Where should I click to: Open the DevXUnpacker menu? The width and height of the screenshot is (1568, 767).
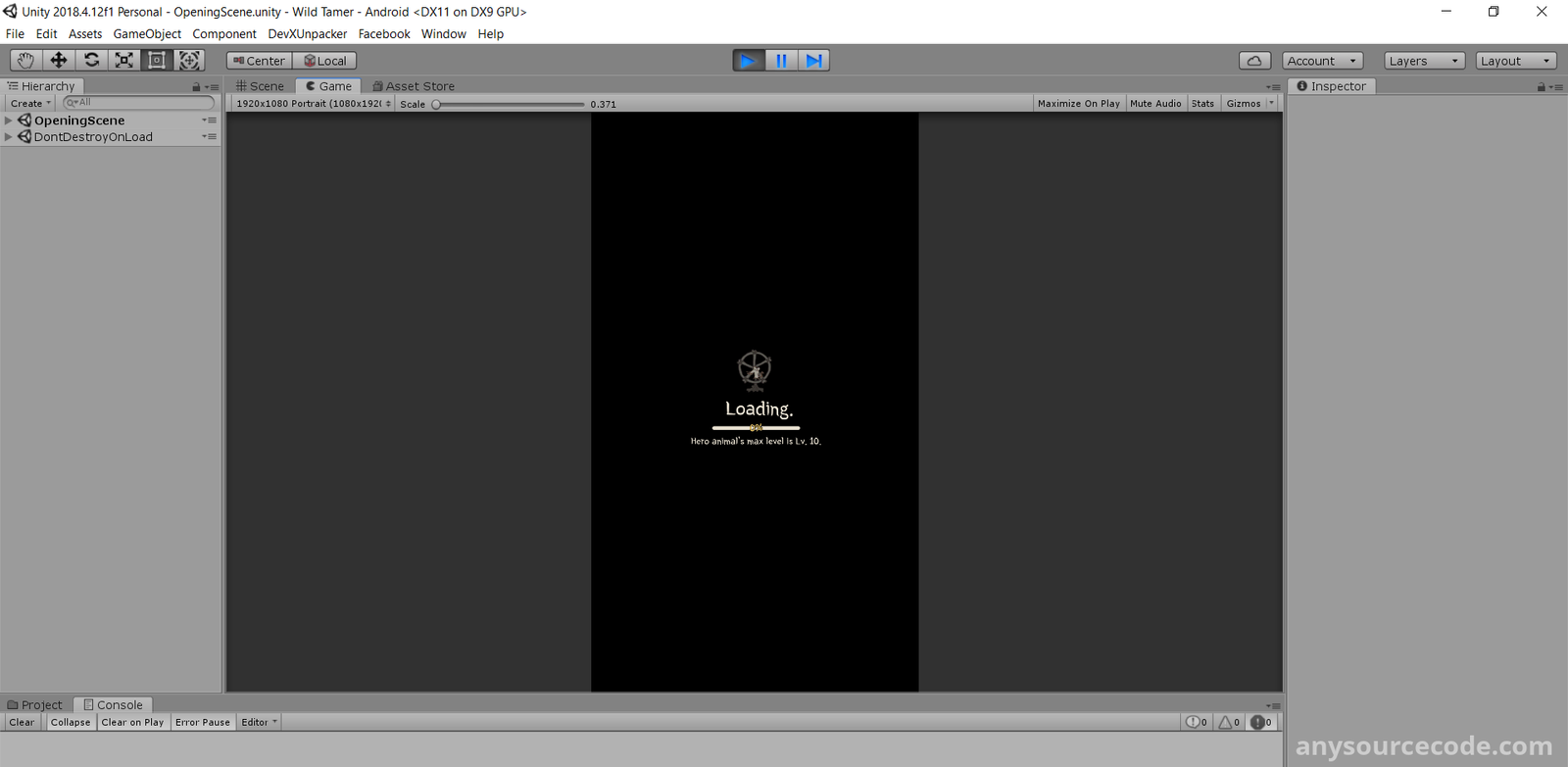pos(307,34)
